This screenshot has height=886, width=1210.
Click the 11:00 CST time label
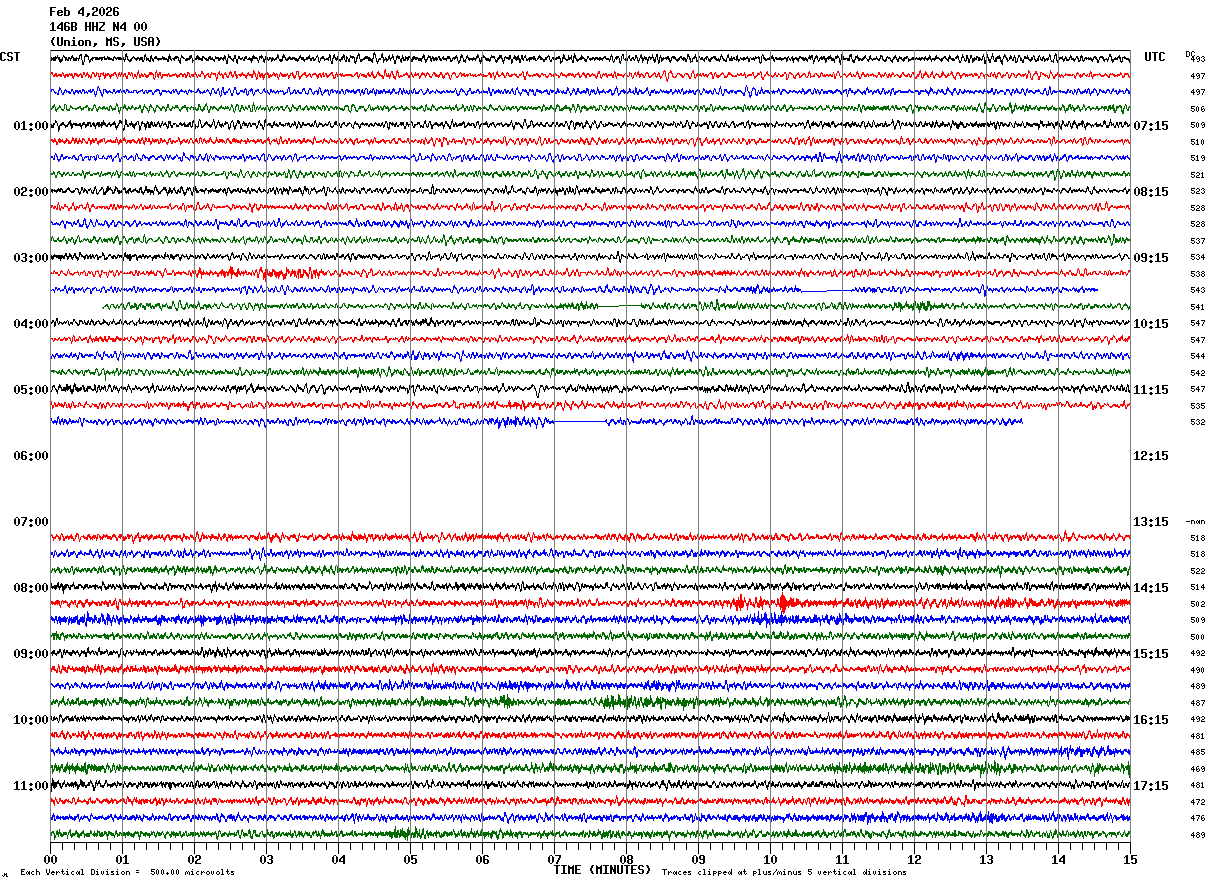(31, 786)
